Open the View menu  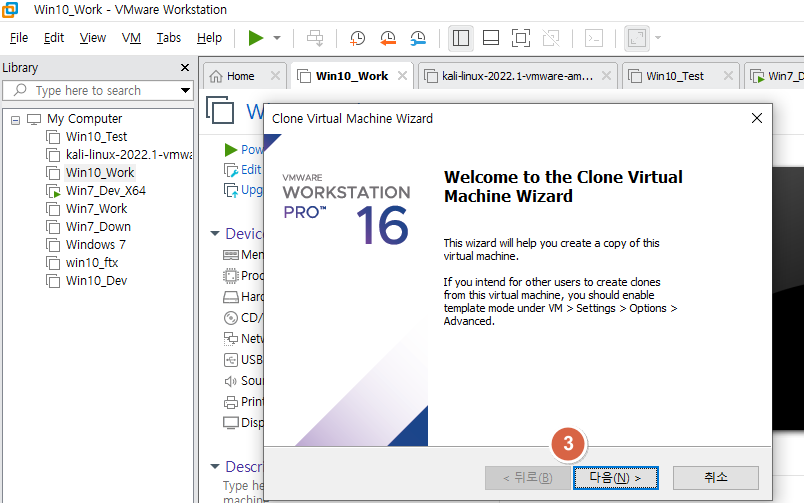coord(93,38)
